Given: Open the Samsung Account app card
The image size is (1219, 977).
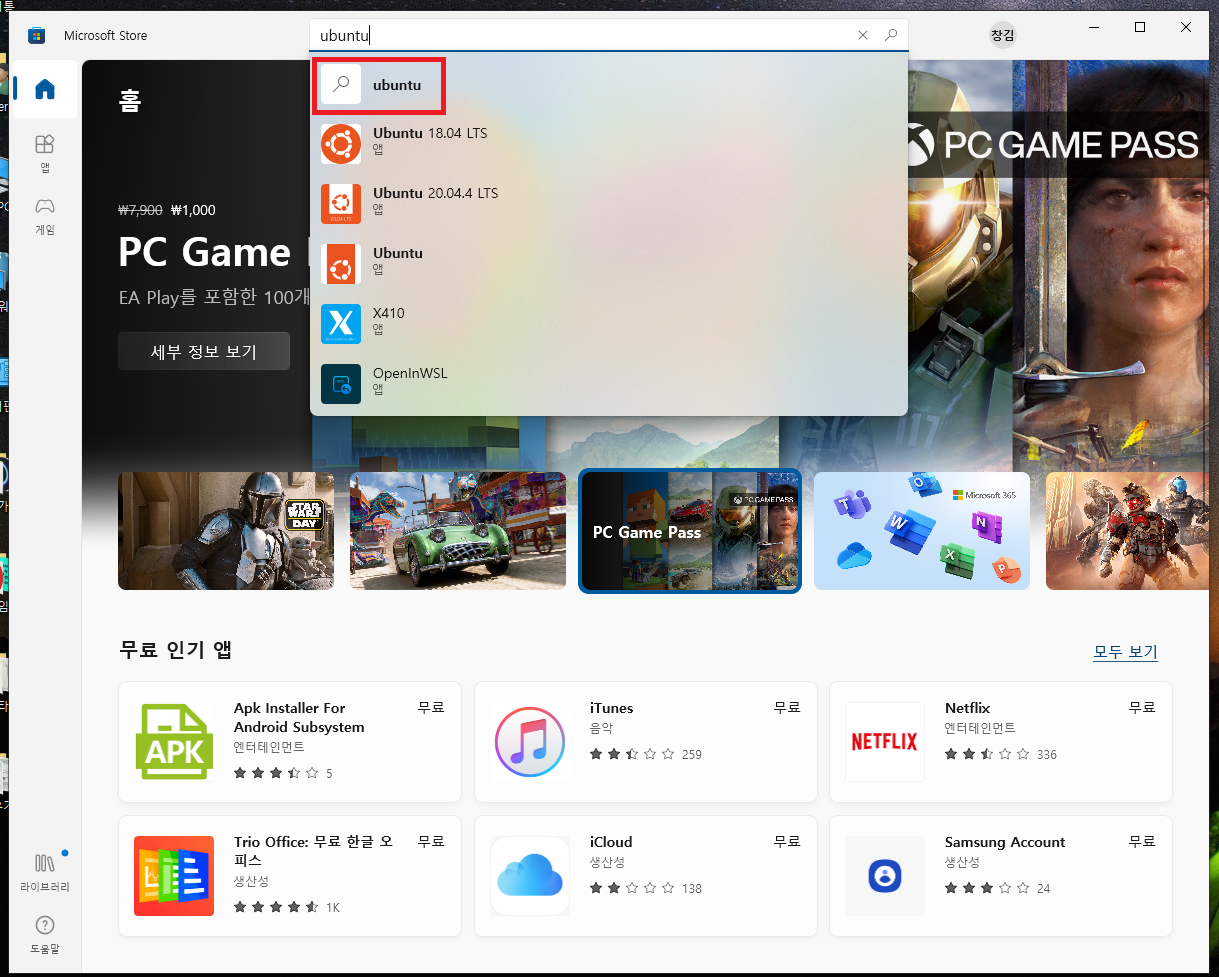Looking at the screenshot, I should tap(1001, 876).
